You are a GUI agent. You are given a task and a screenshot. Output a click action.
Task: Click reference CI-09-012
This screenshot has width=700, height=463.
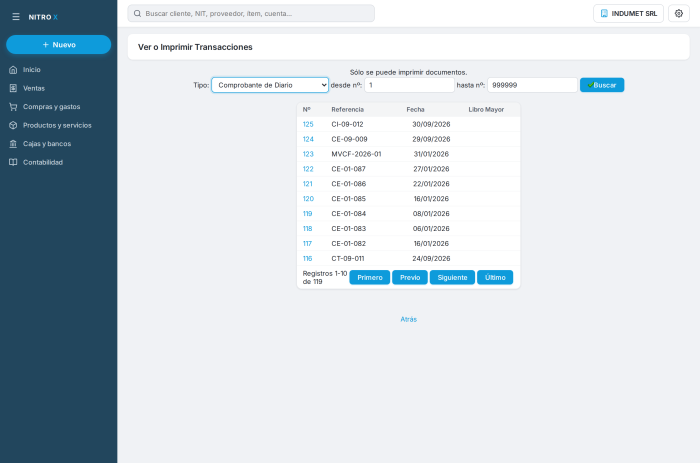[347, 124]
